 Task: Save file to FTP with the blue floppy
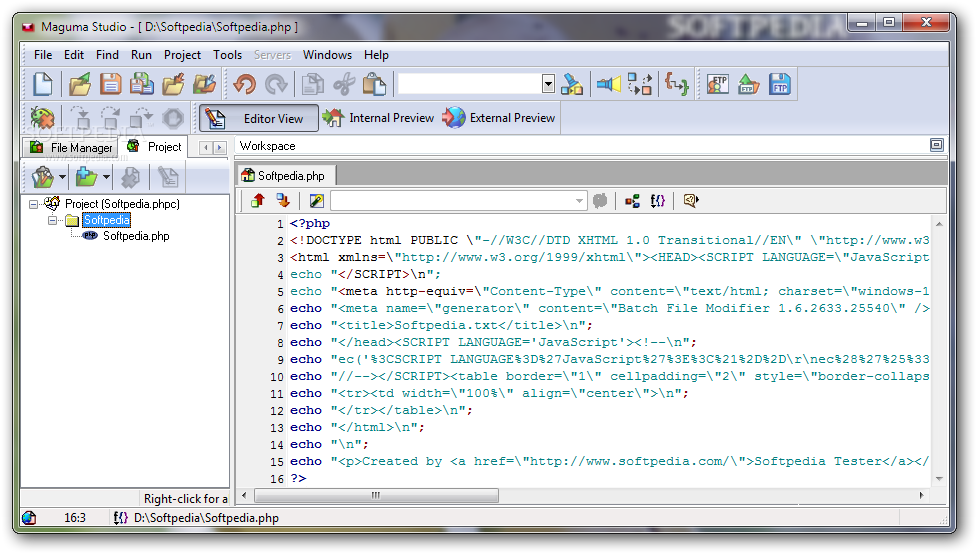point(780,84)
